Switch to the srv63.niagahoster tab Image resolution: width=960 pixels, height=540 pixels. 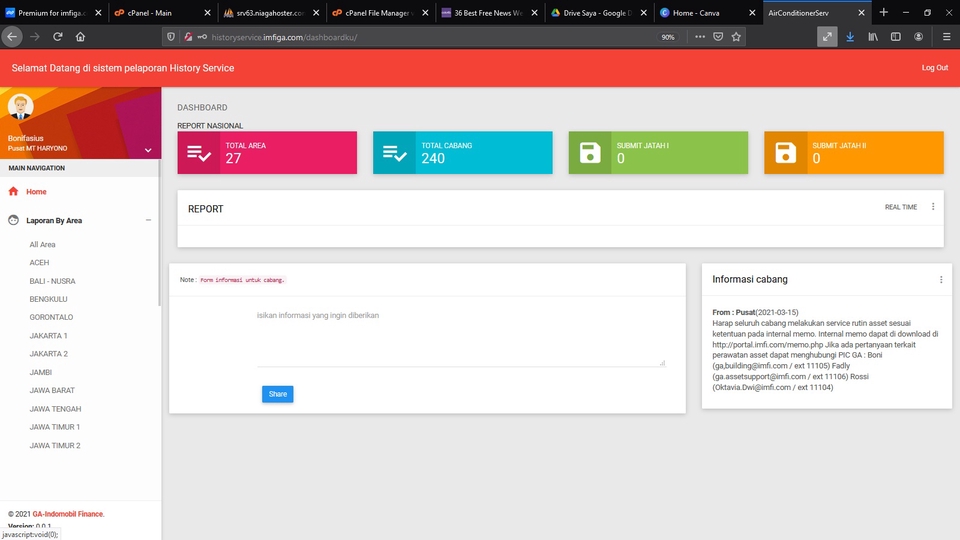270,13
